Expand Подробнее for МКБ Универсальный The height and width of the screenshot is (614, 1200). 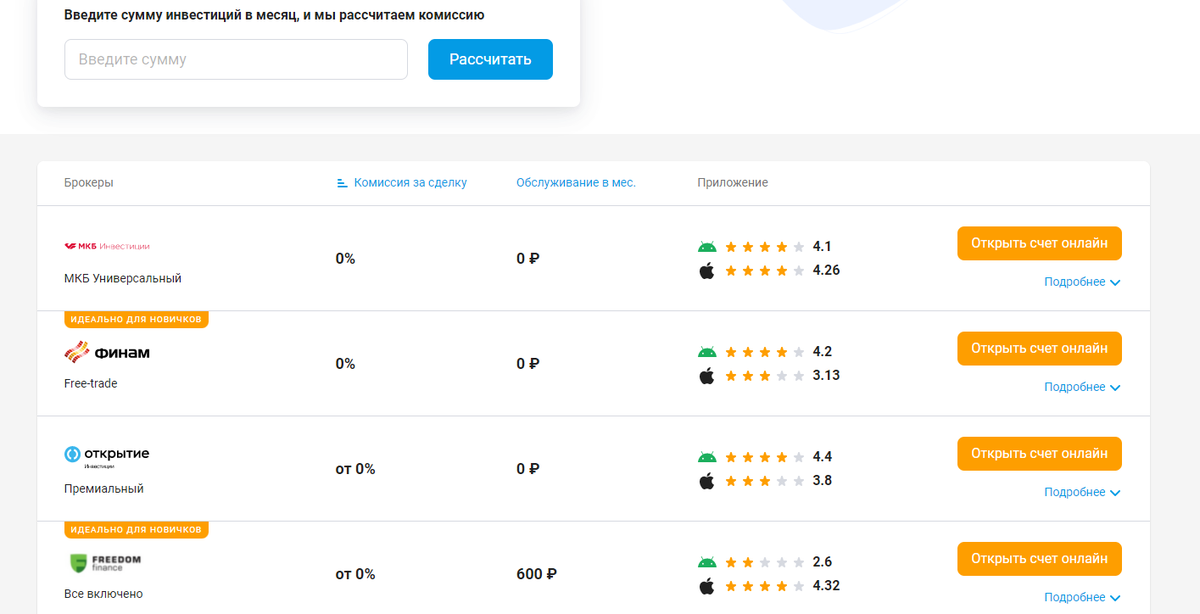click(x=1082, y=282)
